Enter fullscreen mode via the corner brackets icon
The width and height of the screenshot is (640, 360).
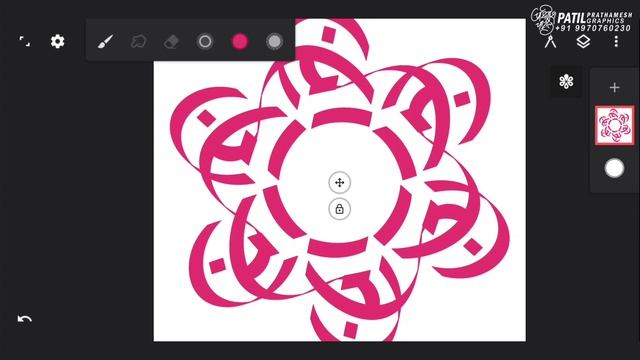pyautogui.click(x=24, y=41)
